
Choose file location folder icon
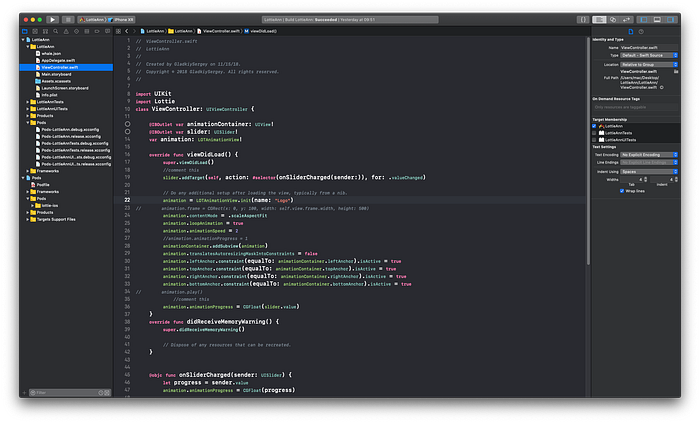pos(676,71)
